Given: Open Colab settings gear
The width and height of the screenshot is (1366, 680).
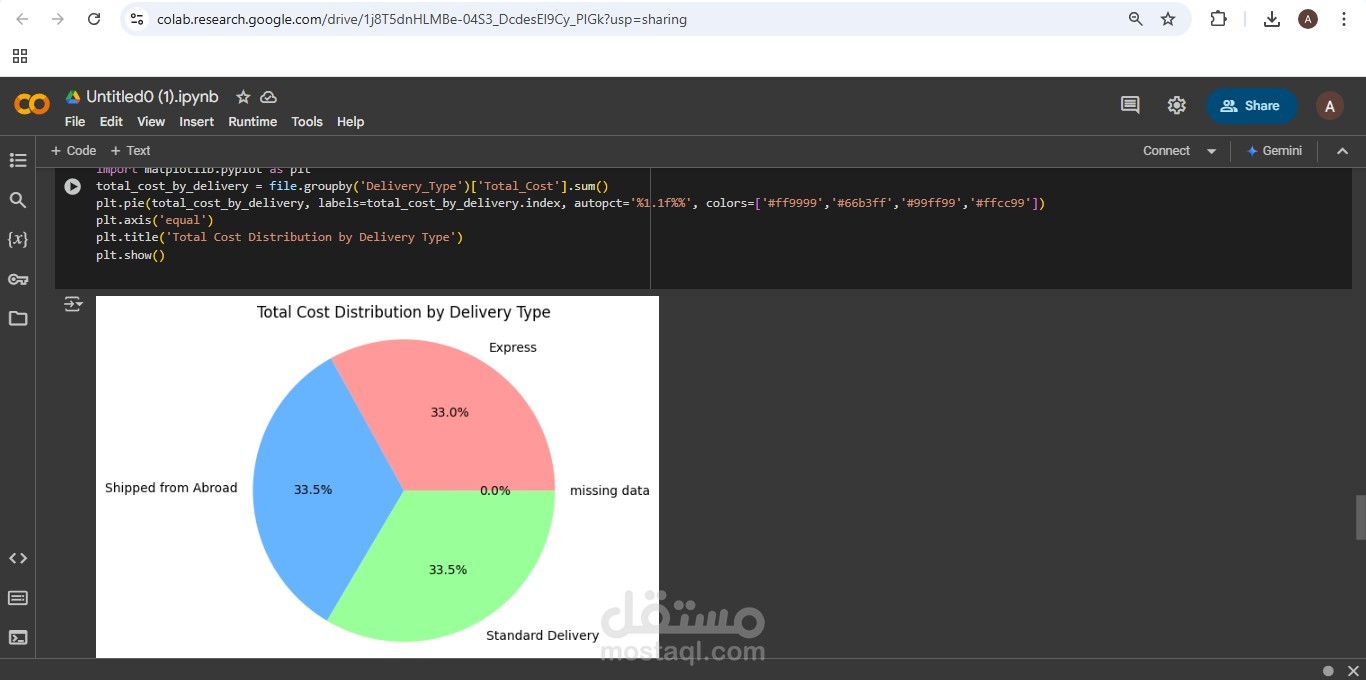Looking at the screenshot, I should coord(1177,105).
